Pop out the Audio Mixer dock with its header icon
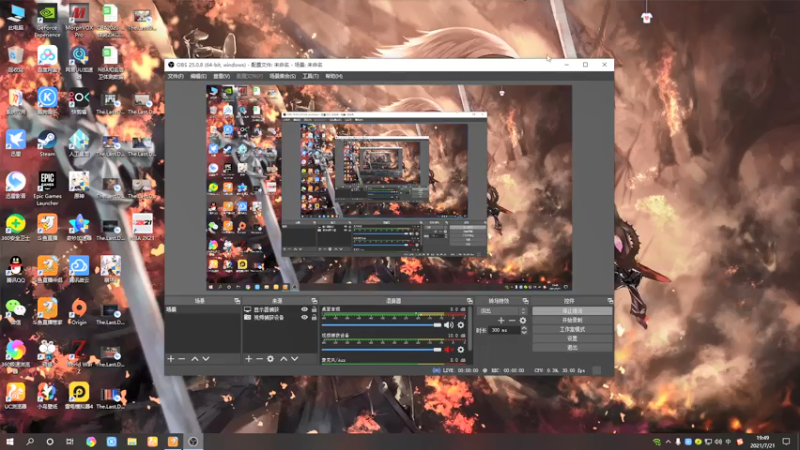 (x=469, y=301)
